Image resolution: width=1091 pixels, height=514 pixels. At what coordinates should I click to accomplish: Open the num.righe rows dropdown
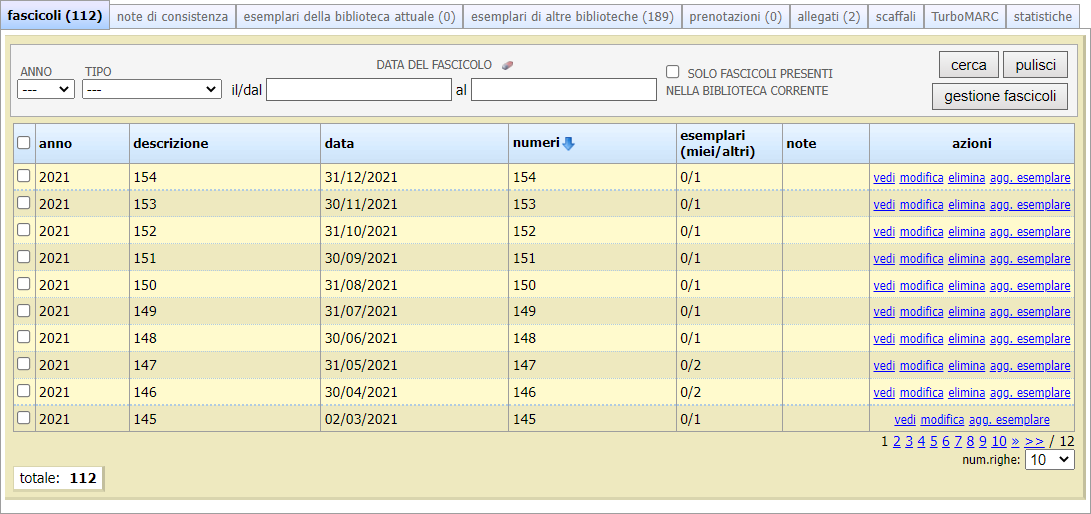point(1050,460)
